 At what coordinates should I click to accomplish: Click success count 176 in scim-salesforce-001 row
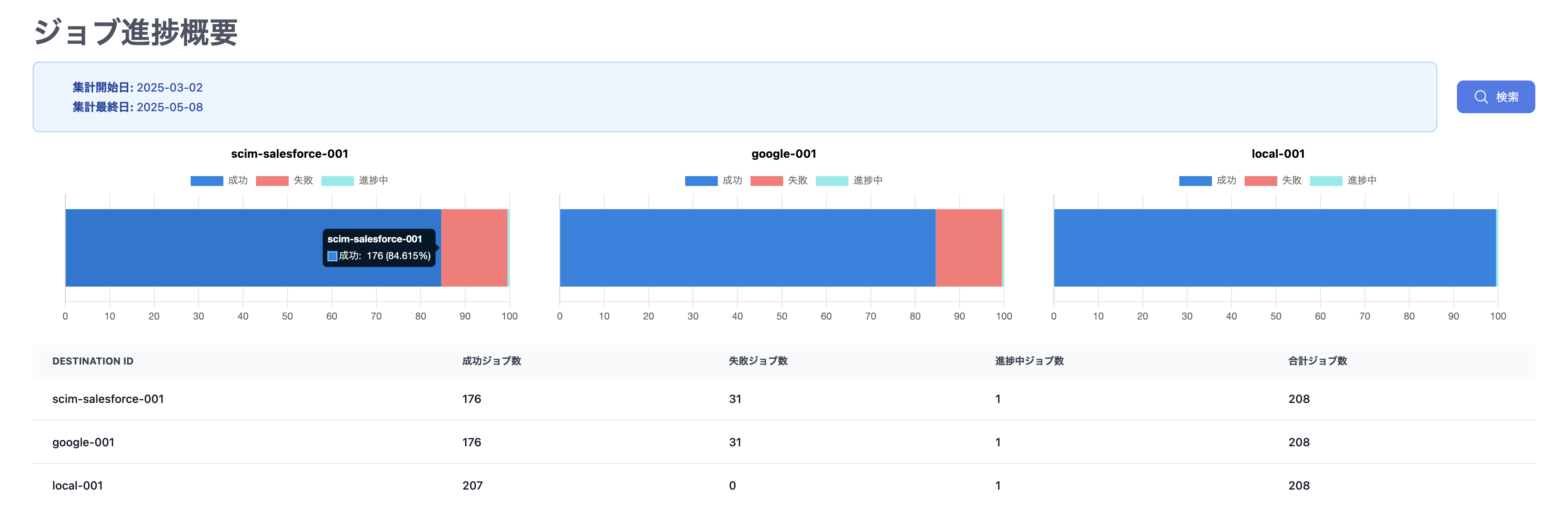pyautogui.click(x=472, y=399)
